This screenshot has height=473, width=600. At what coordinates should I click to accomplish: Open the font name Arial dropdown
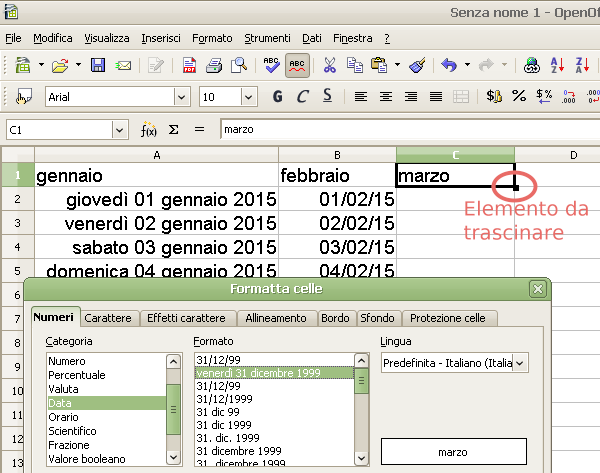(x=182, y=97)
